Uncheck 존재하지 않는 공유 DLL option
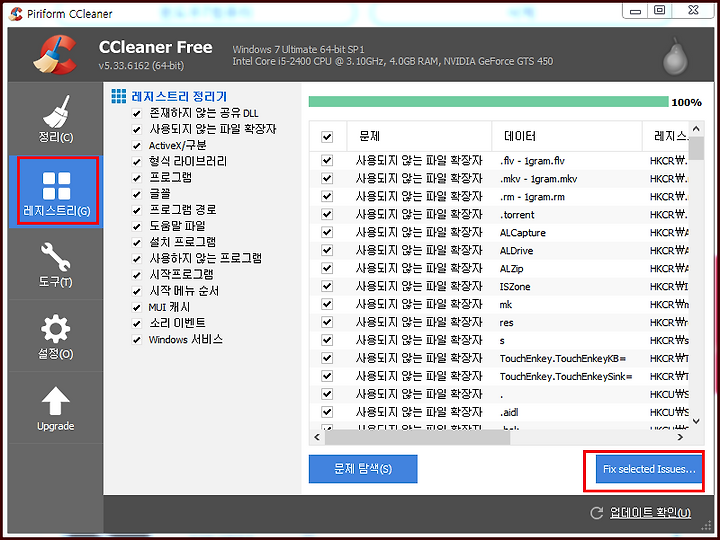This screenshot has height=540, width=720. coord(136,114)
